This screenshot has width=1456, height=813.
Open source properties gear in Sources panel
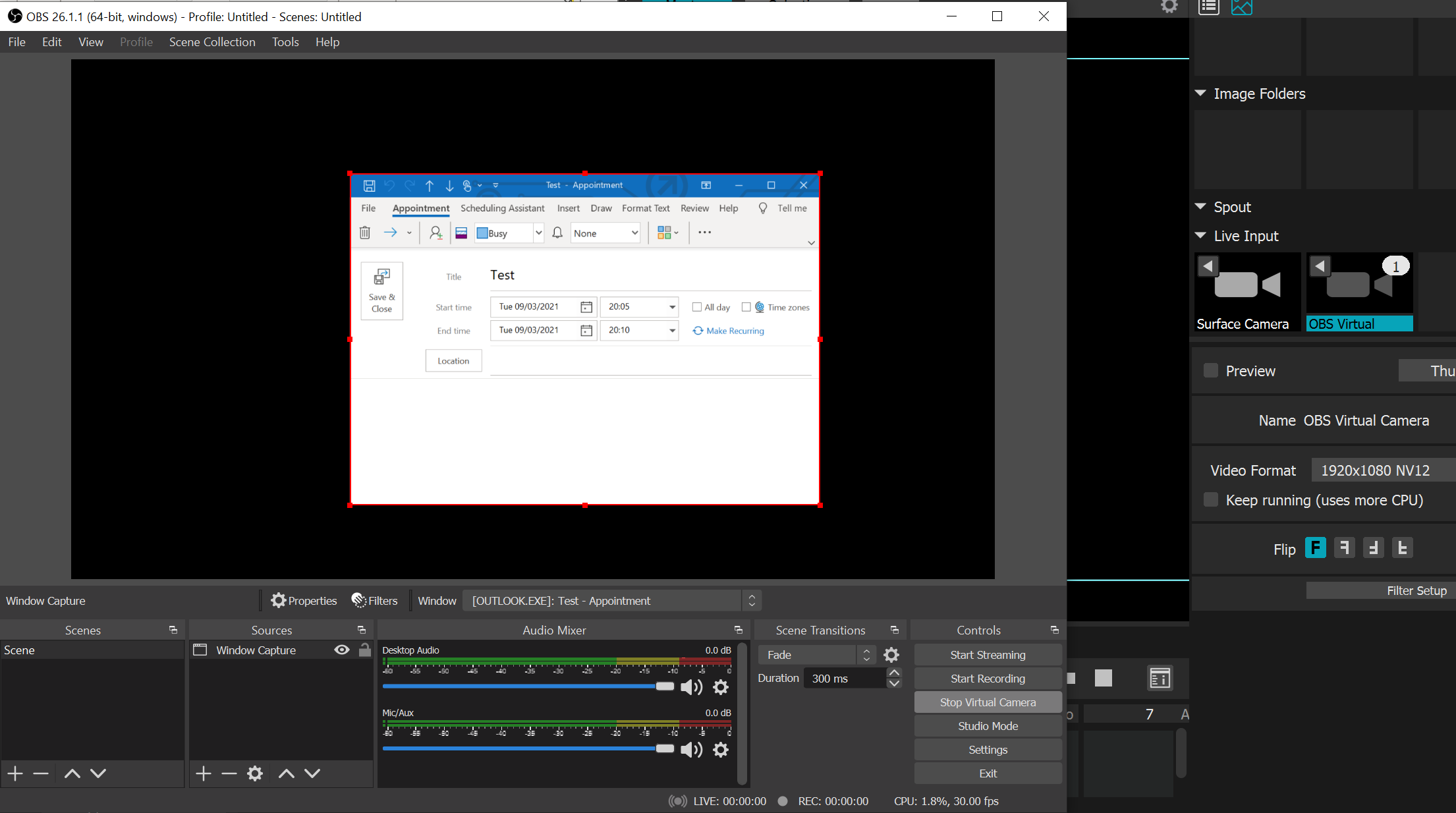[x=255, y=773]
